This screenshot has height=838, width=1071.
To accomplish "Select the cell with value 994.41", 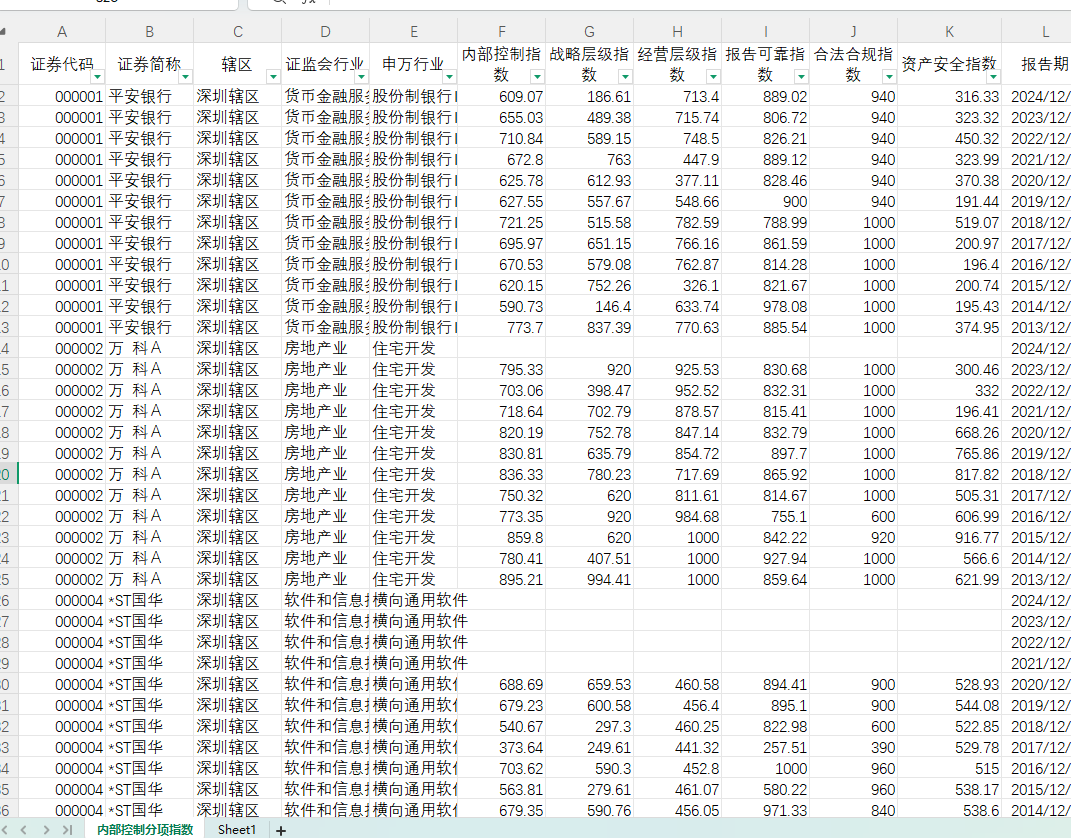I will [589, 579].
